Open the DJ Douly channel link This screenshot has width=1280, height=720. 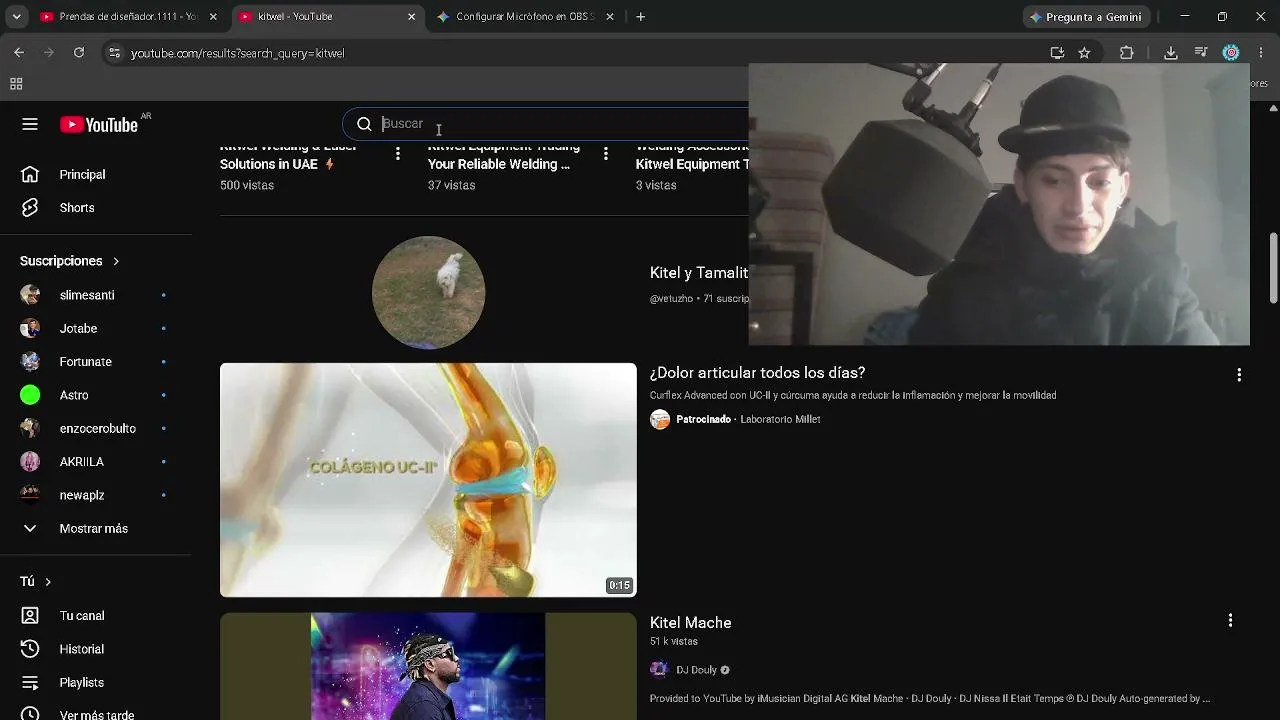click(697, 670)
